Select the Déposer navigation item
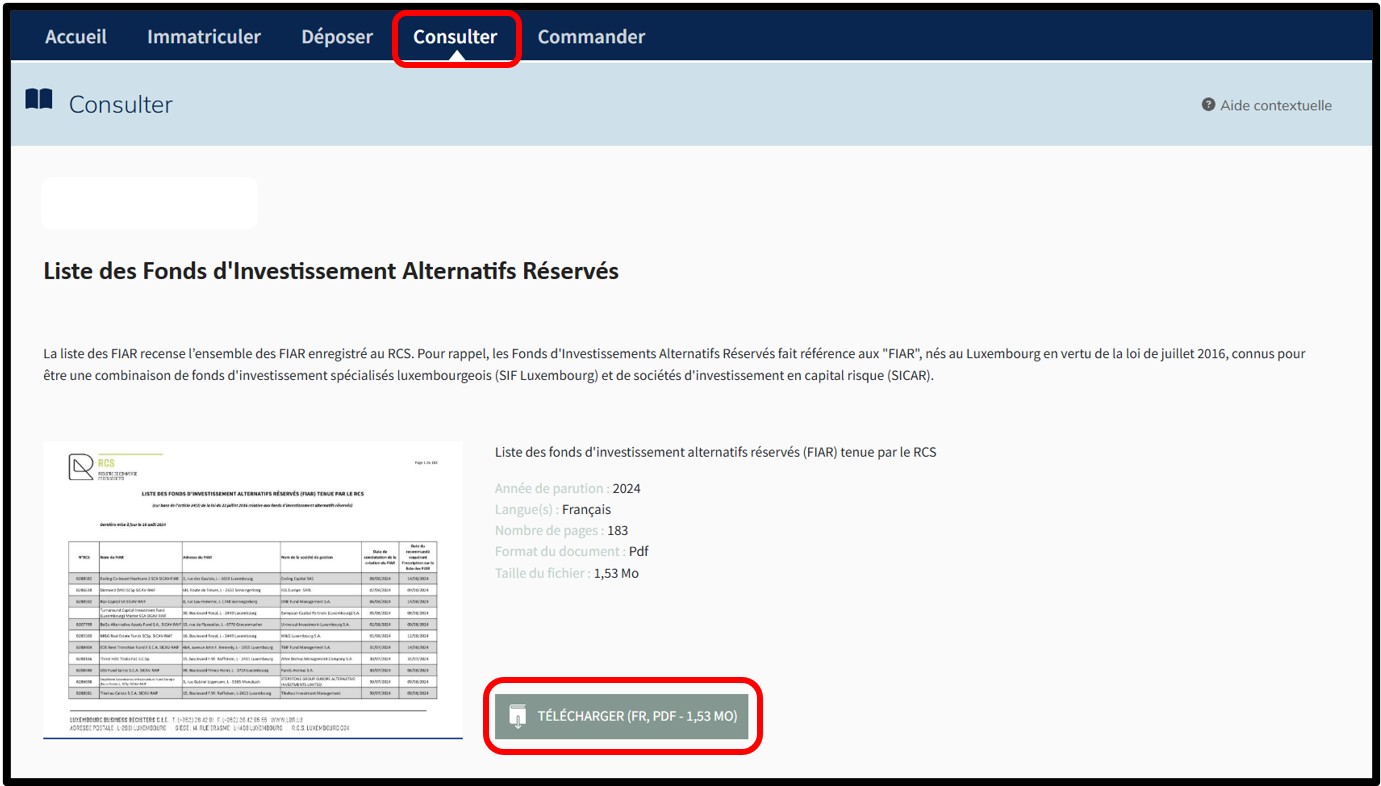Screen dimensions: 1381x786 [337, 37]
